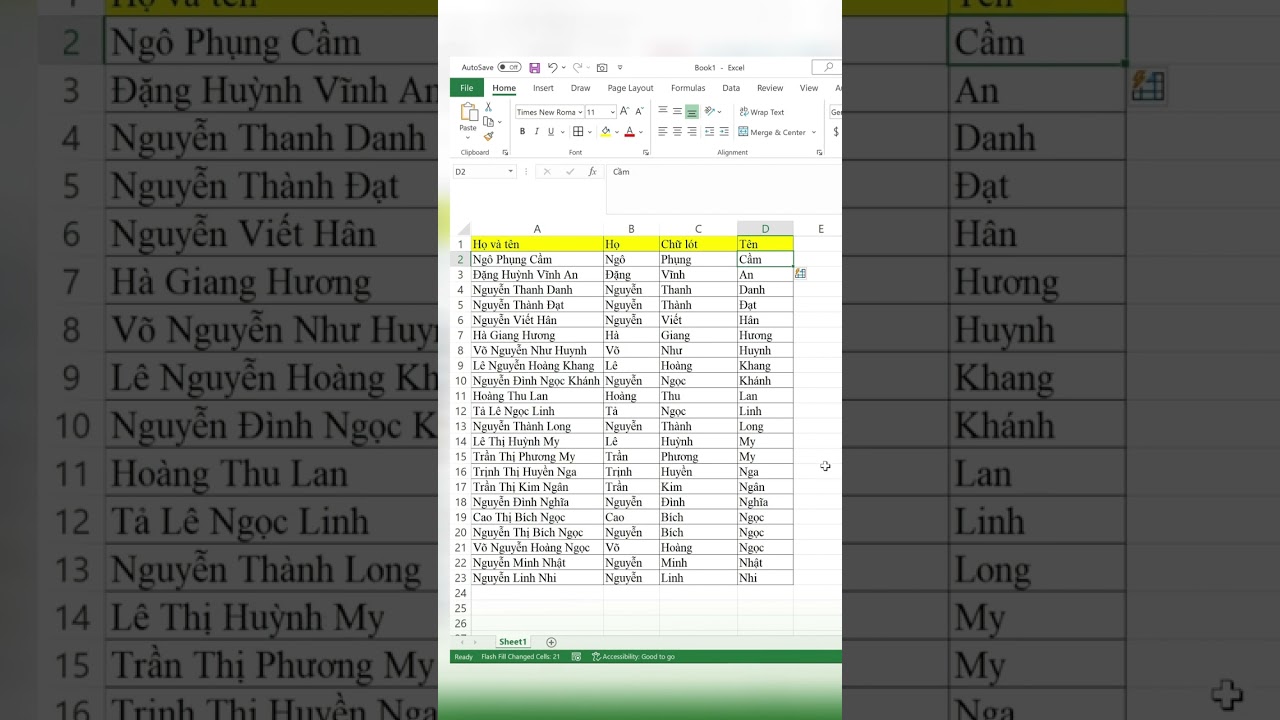1280x720 pixels.
Task: Click the Cut scissors icon
Action: point(488,107)
